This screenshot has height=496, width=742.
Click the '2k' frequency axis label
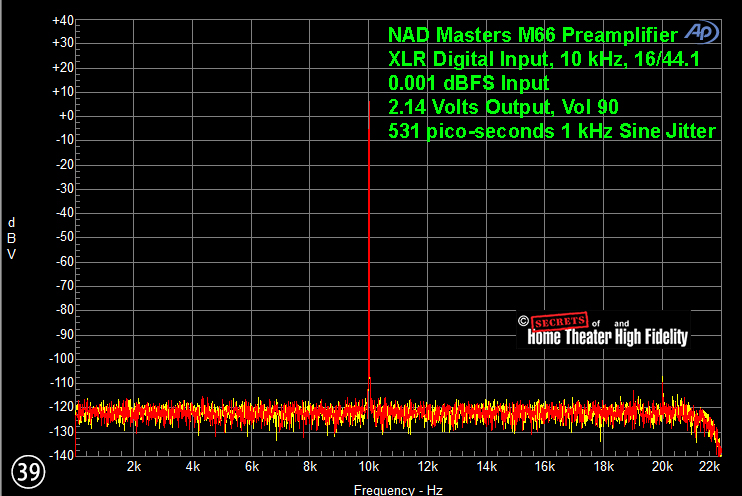click(x=134, y=467)
